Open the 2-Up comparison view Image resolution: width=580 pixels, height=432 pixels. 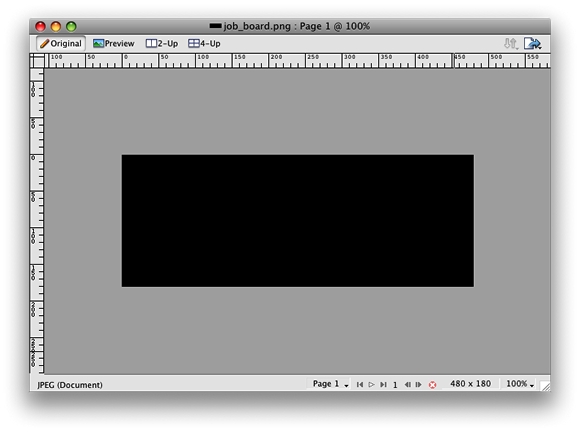tap(162, 44)
